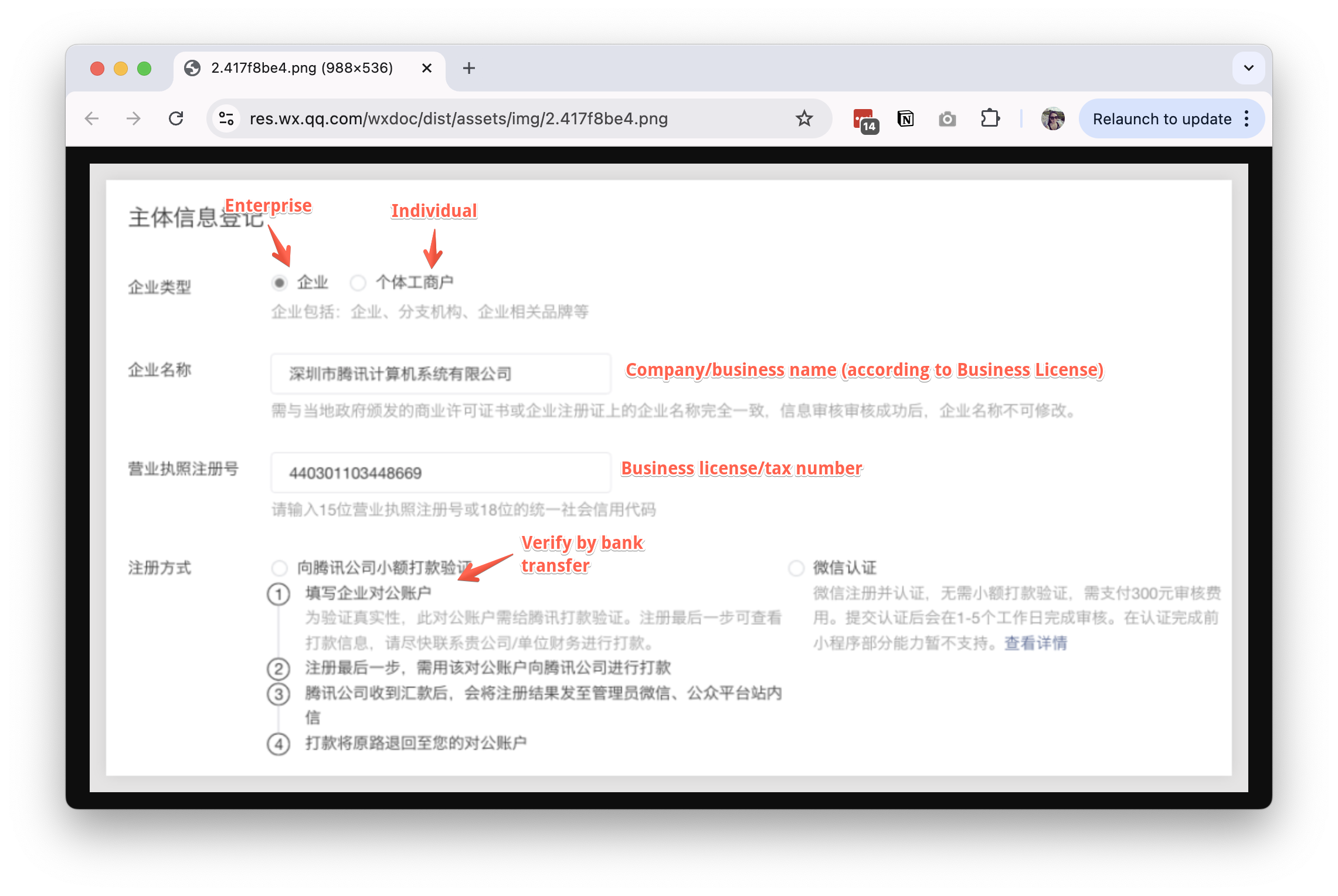
Task: Bookmark this page with star icon
Action: tap(804, 118)
